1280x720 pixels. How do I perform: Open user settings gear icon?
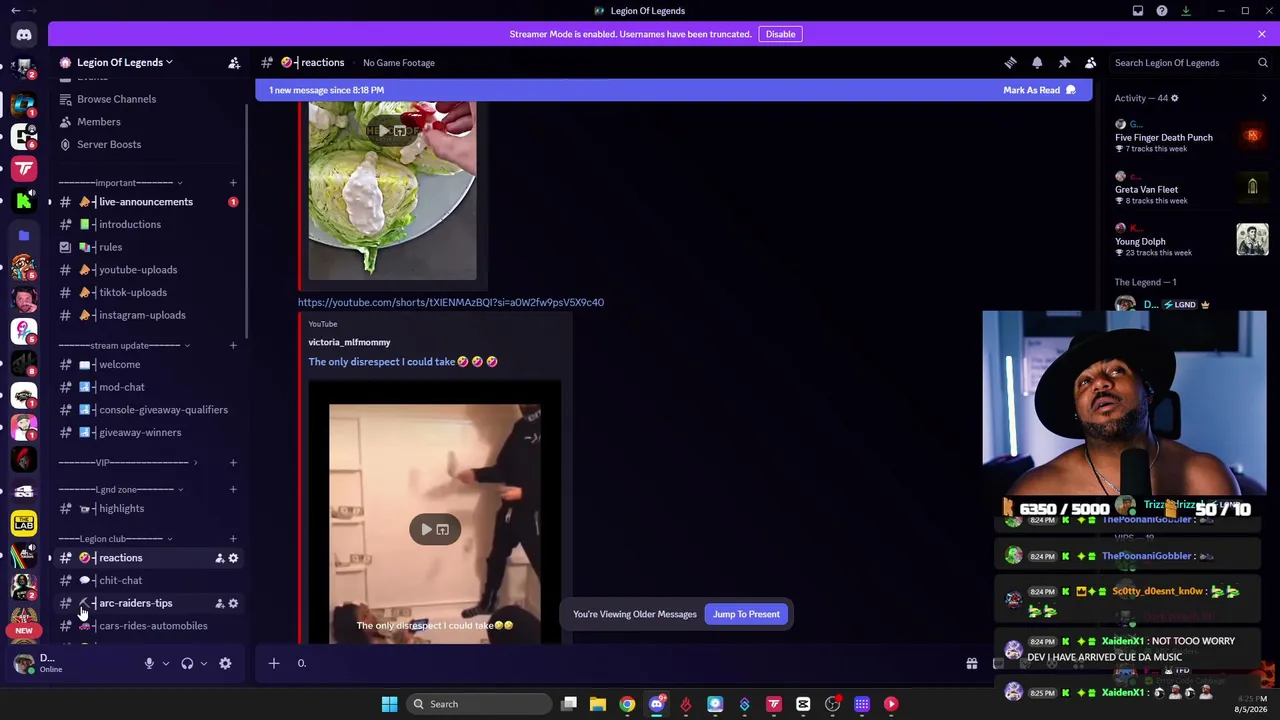click(225, 663)
